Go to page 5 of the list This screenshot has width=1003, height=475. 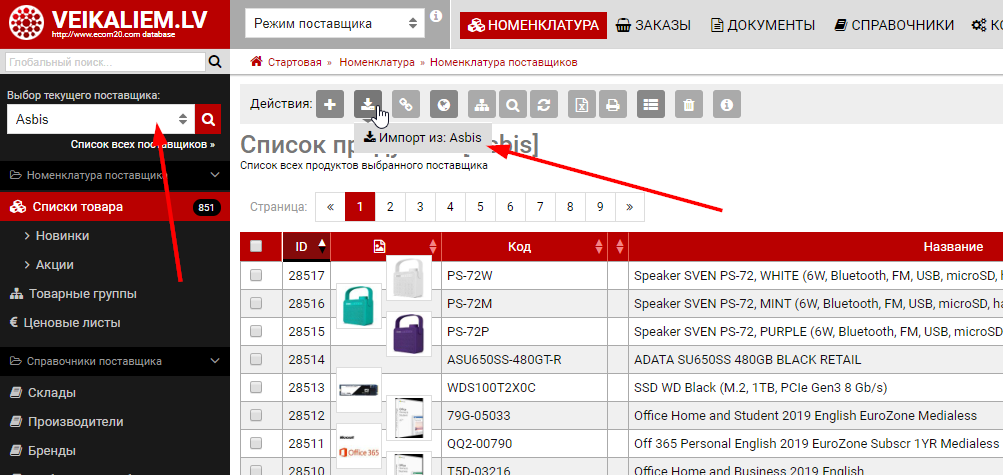pyautogui.click(x=481, y=207)
